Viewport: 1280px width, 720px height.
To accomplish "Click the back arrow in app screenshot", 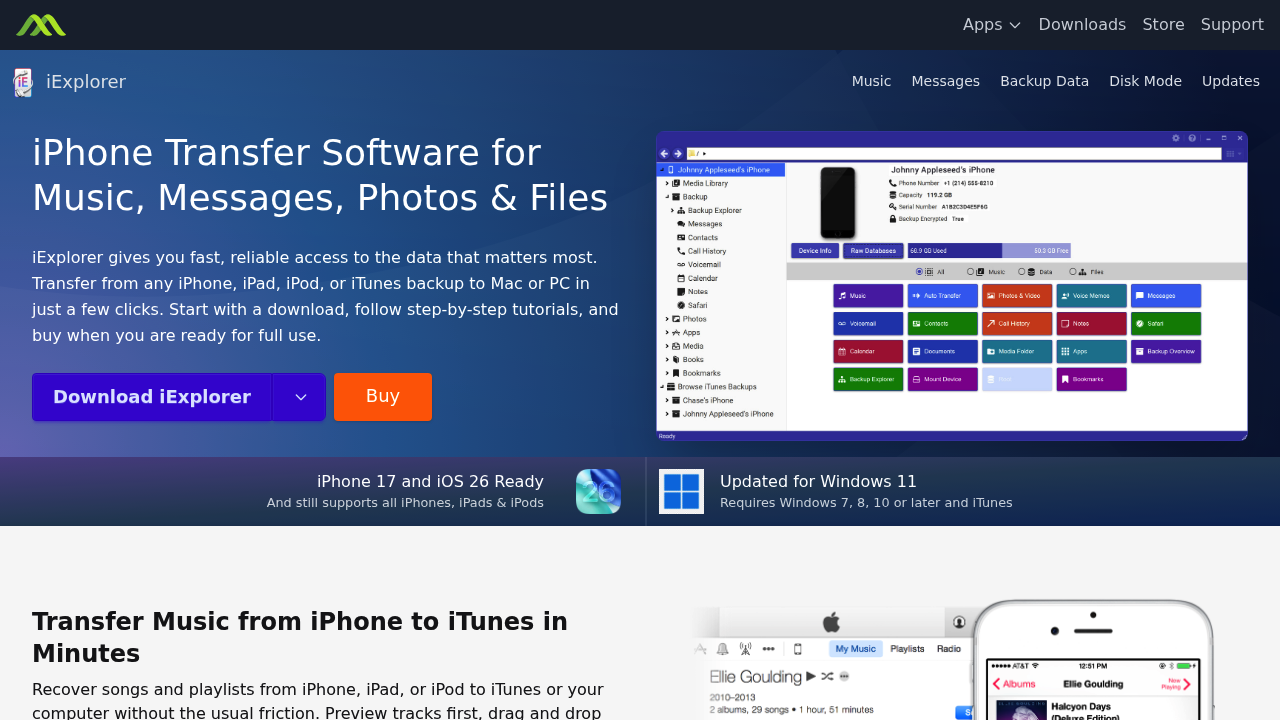I will 664,153.
